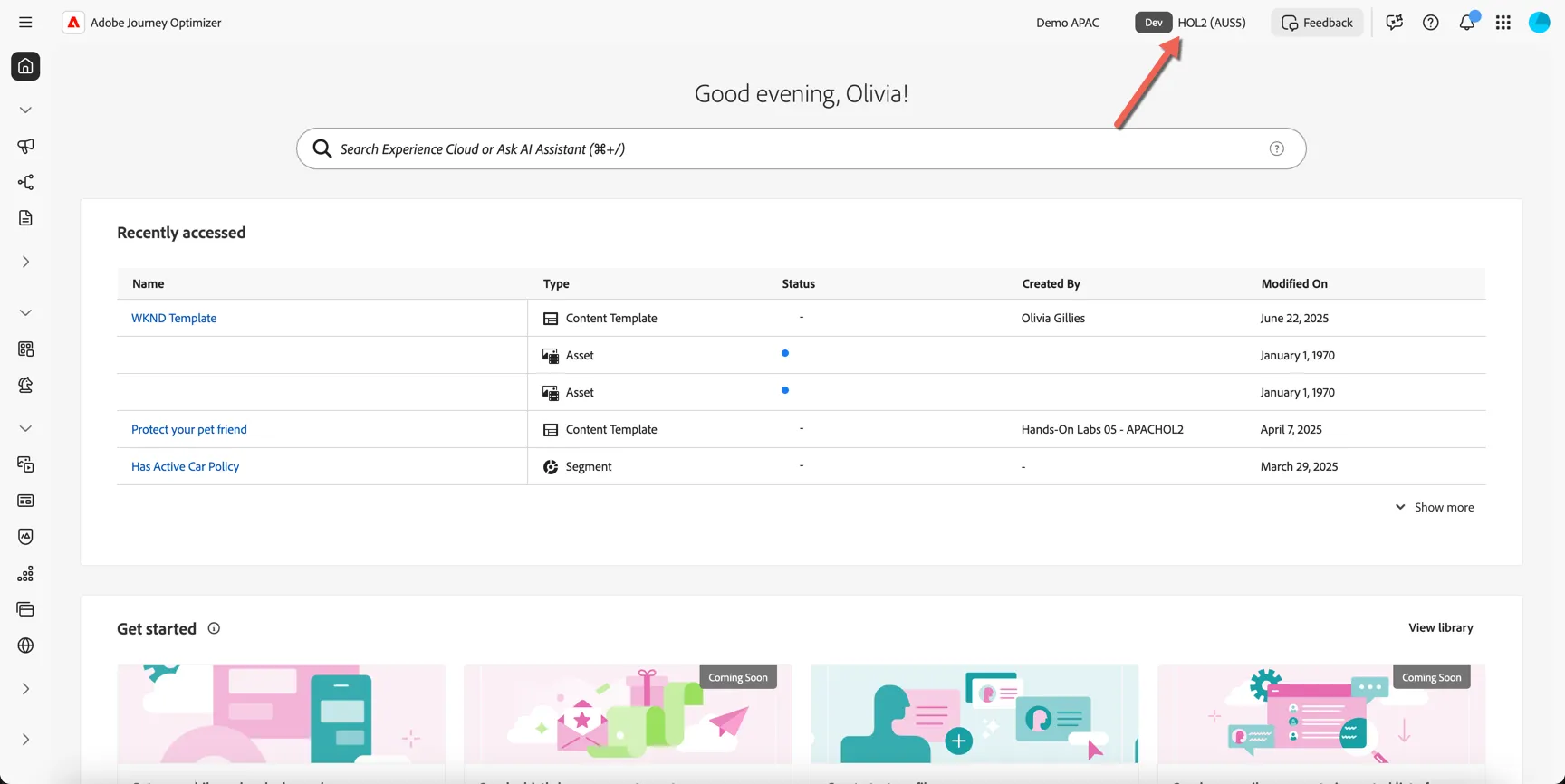Collapse sidebar section chevron below Home icon

25,110
